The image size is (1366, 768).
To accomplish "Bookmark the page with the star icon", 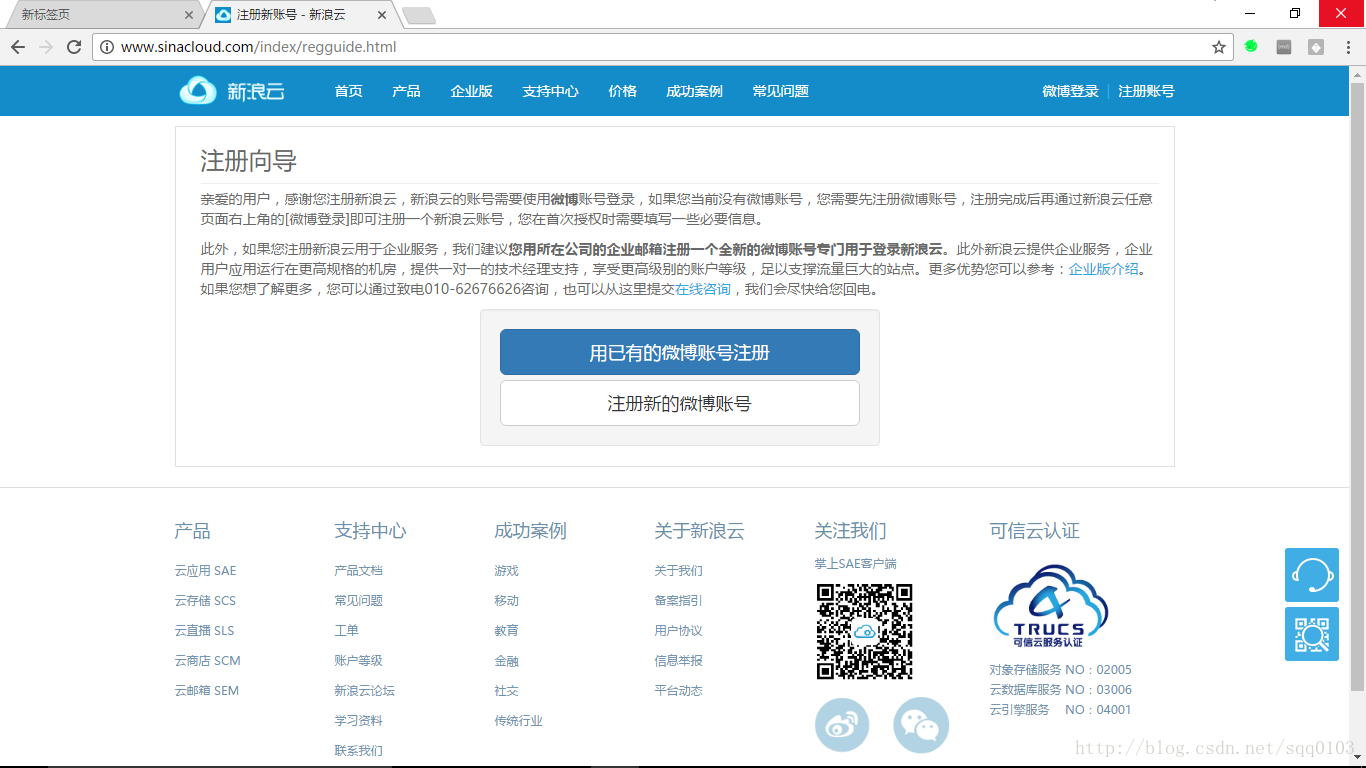I will coord(1219,47).
